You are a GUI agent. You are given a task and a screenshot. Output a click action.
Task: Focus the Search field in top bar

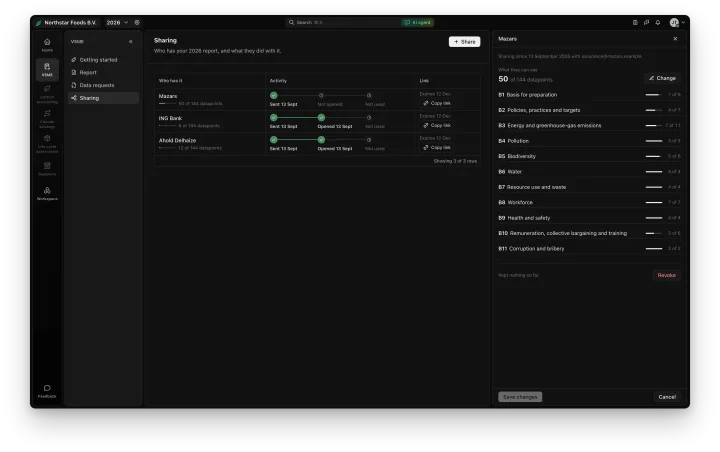(342, 22)
